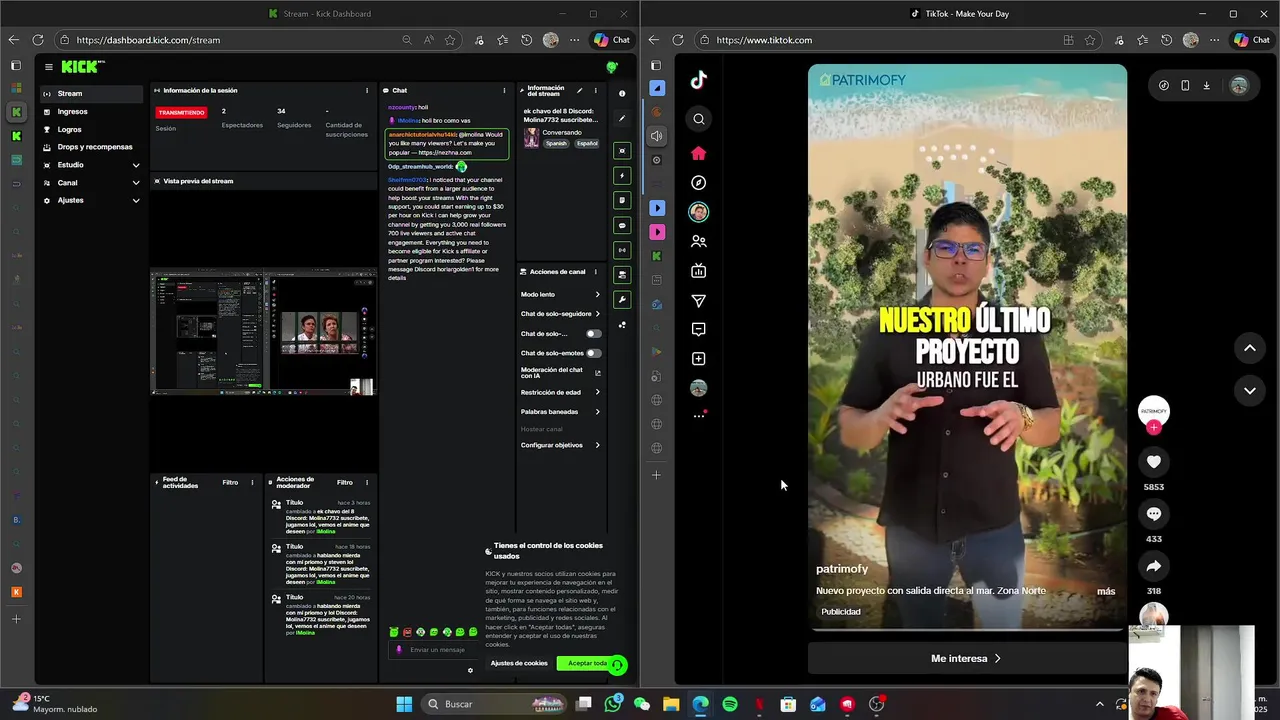Select Ingresos in the Kick sidebar
This screenshot has width=1280, height=720.
92,112
